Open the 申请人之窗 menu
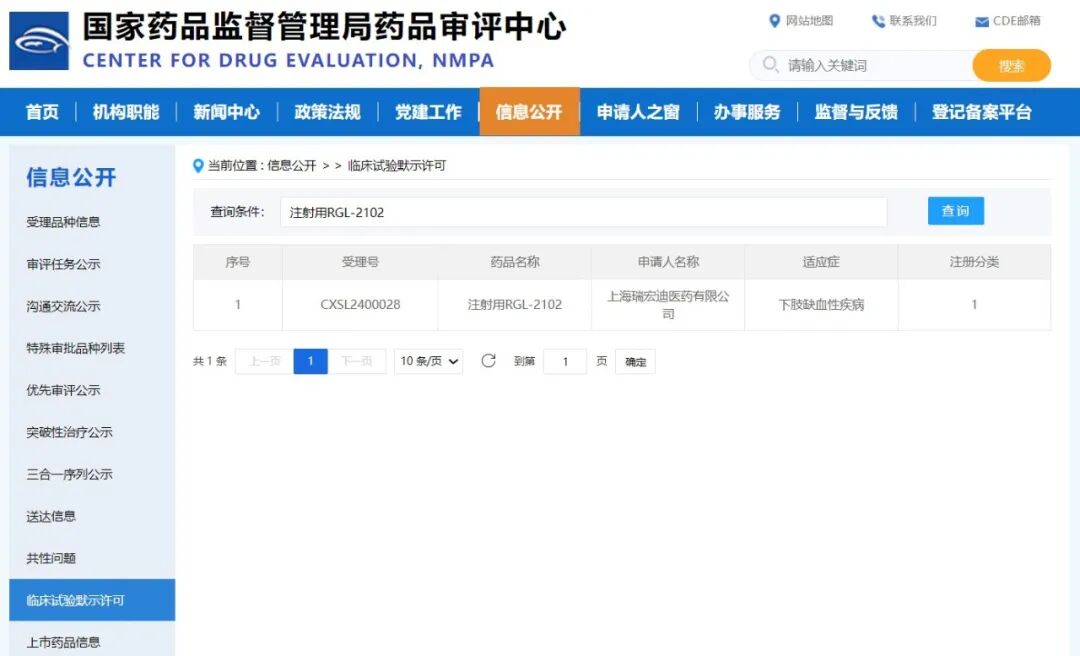Screen dimensions: 1080x656 (x=638, y=112)
